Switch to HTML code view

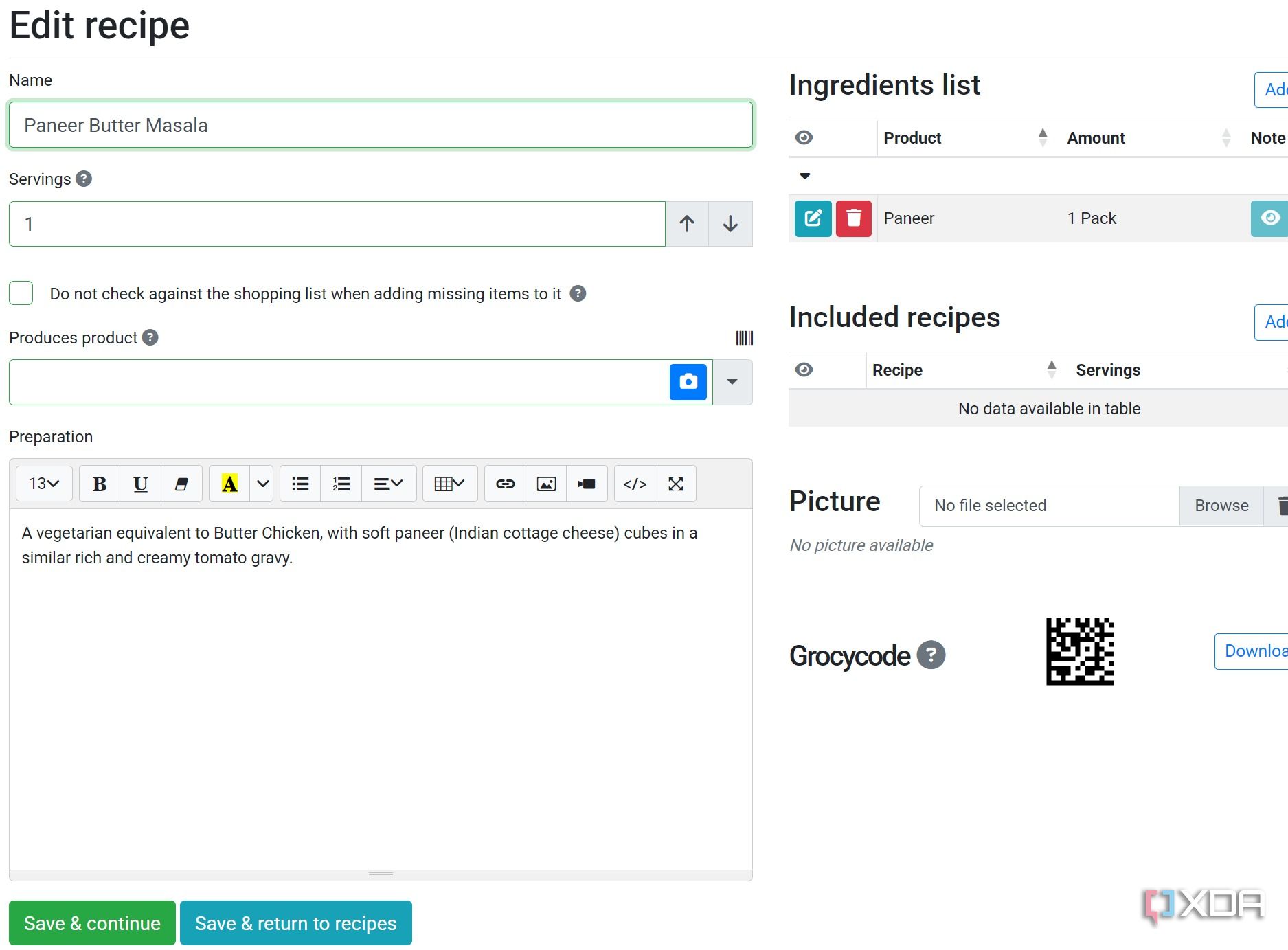(x=635, y=484)
